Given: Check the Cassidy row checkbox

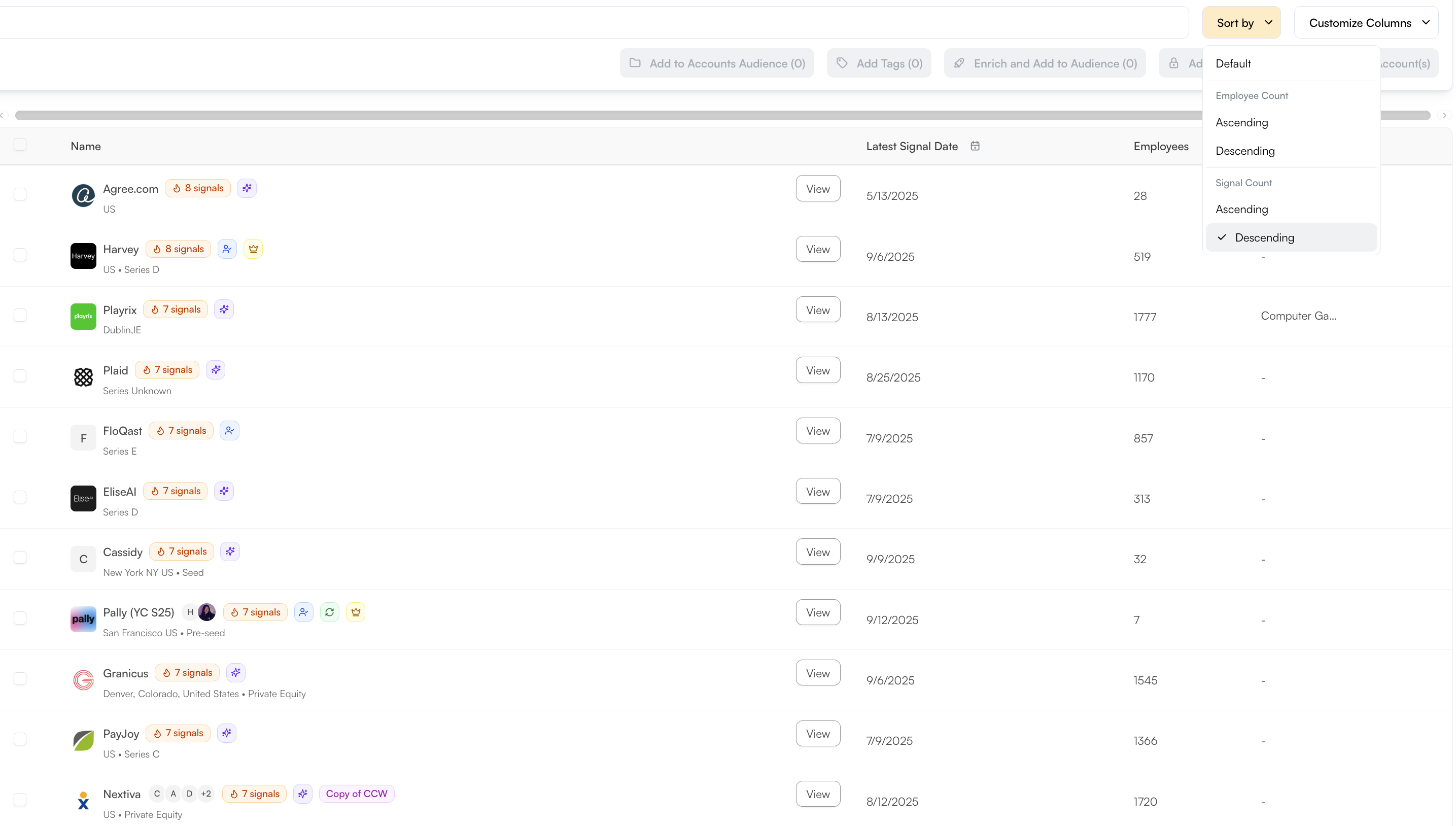Looking at the screenshot, I should pos(20,558).
